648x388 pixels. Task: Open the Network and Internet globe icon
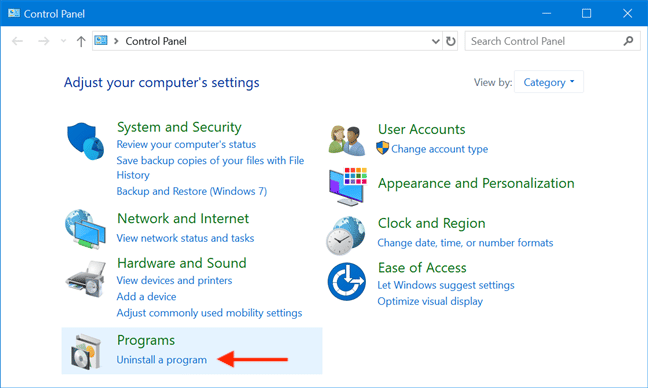click(x=85, y=229)
